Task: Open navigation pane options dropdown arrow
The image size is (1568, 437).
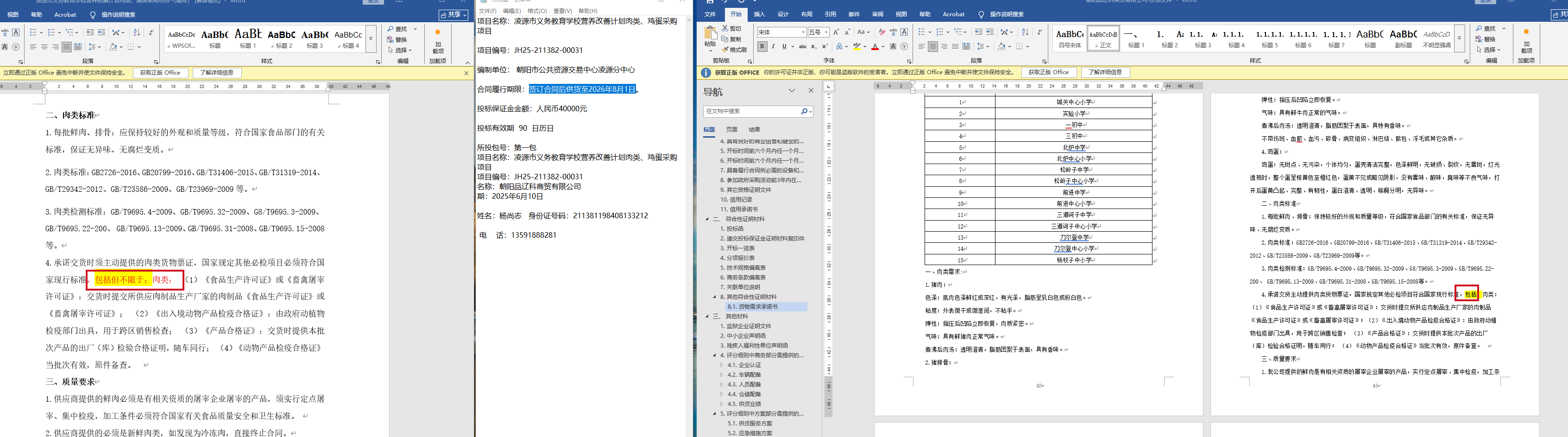Action: (x=792, y=91)
